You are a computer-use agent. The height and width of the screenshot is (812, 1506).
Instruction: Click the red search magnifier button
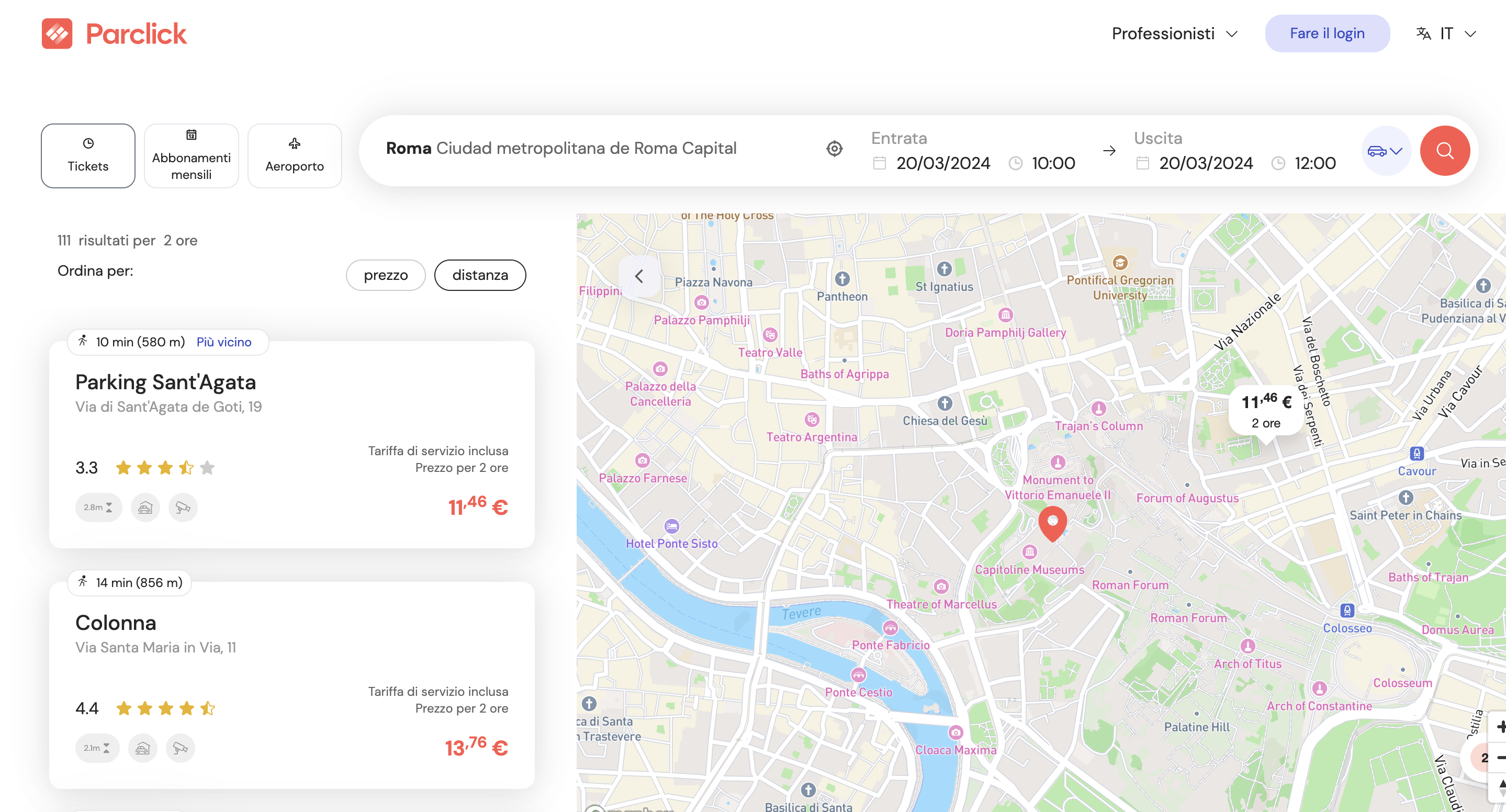(1444, 150)
